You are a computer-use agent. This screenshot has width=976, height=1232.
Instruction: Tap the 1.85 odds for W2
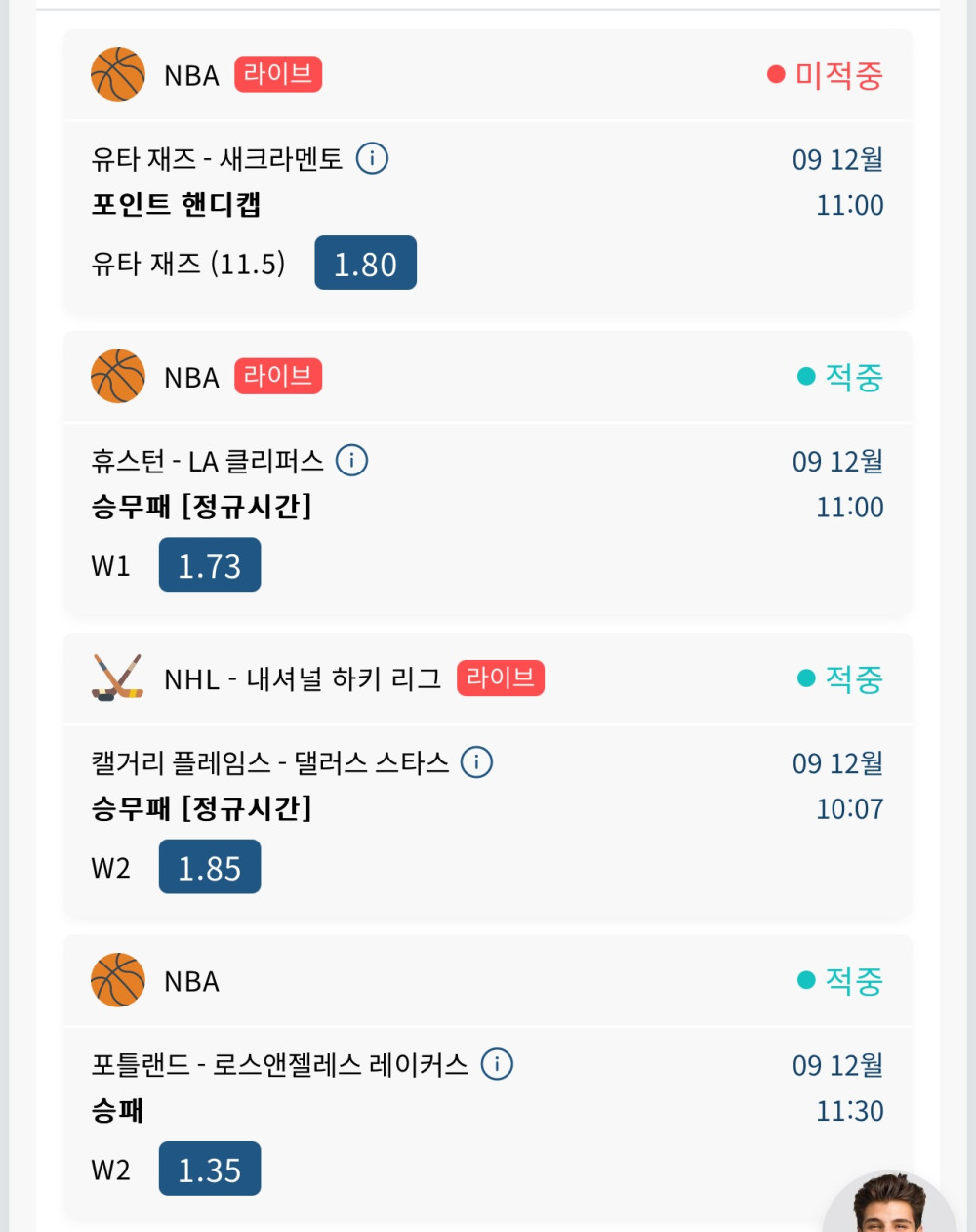coord(210,867)
